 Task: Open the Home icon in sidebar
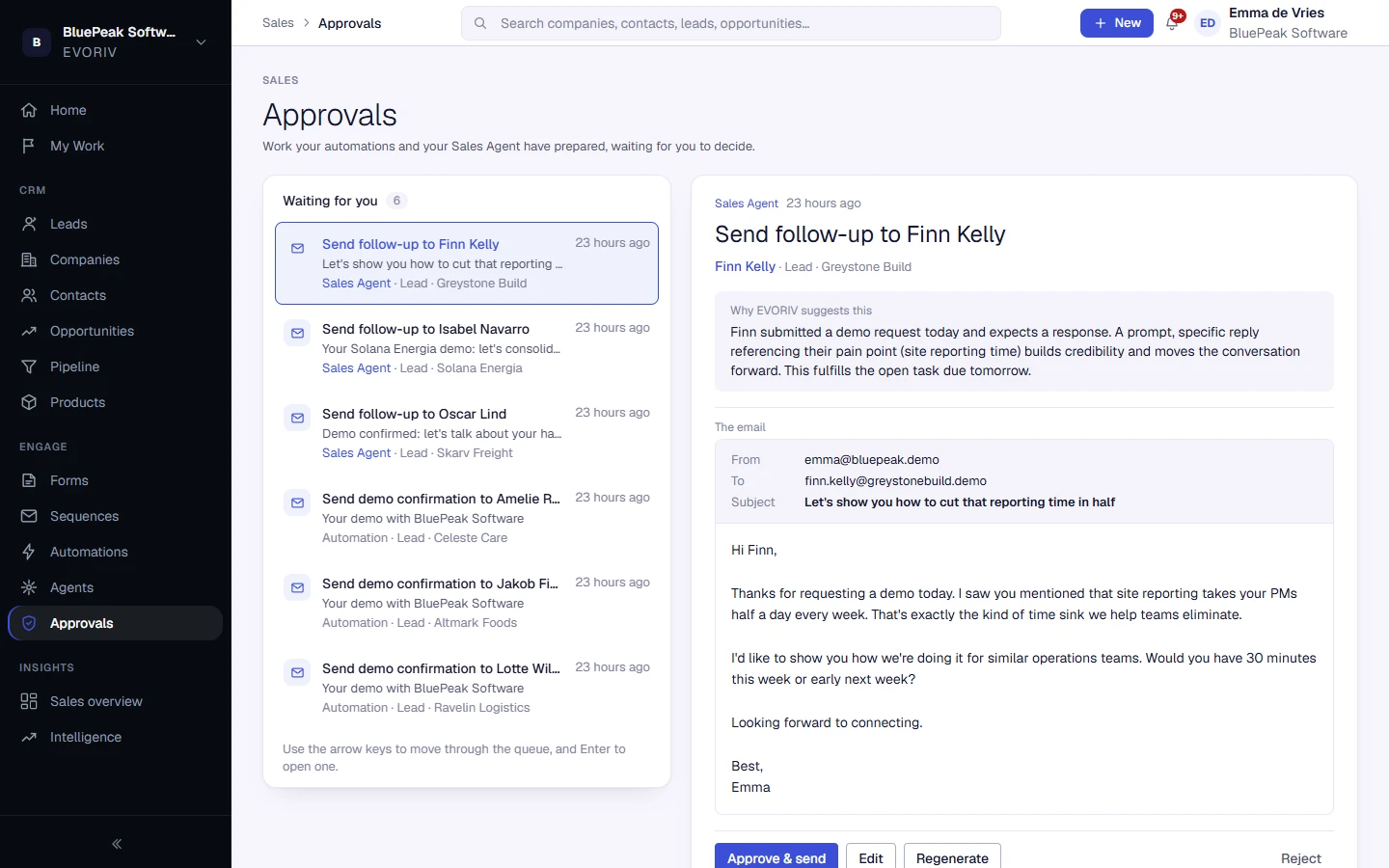click(x=29, y=110)
